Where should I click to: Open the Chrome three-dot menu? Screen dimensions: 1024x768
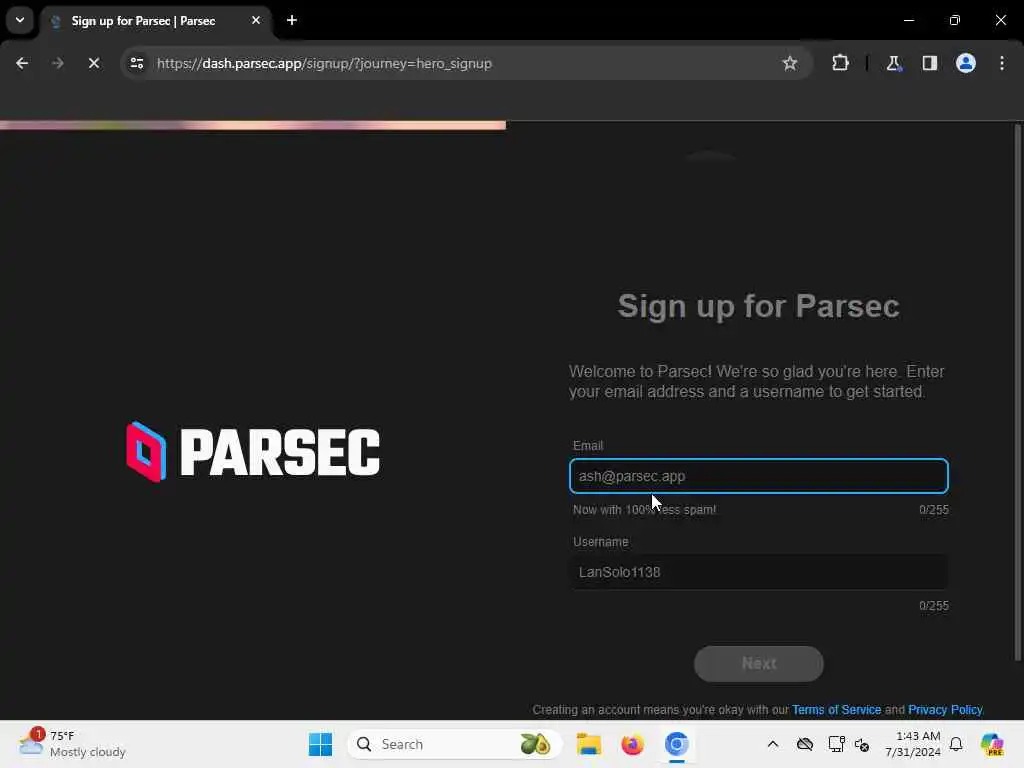(x=1002, y=63)
